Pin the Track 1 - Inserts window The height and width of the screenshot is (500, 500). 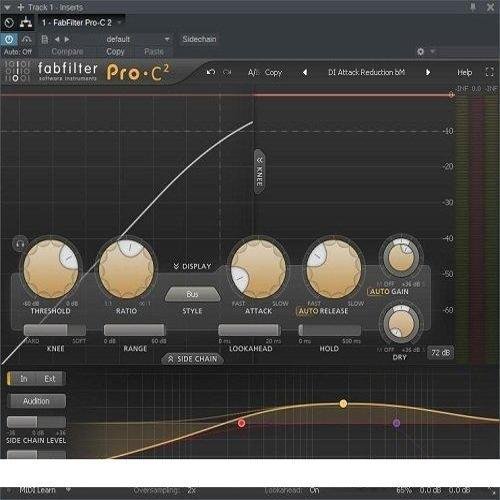coord(473,7)
